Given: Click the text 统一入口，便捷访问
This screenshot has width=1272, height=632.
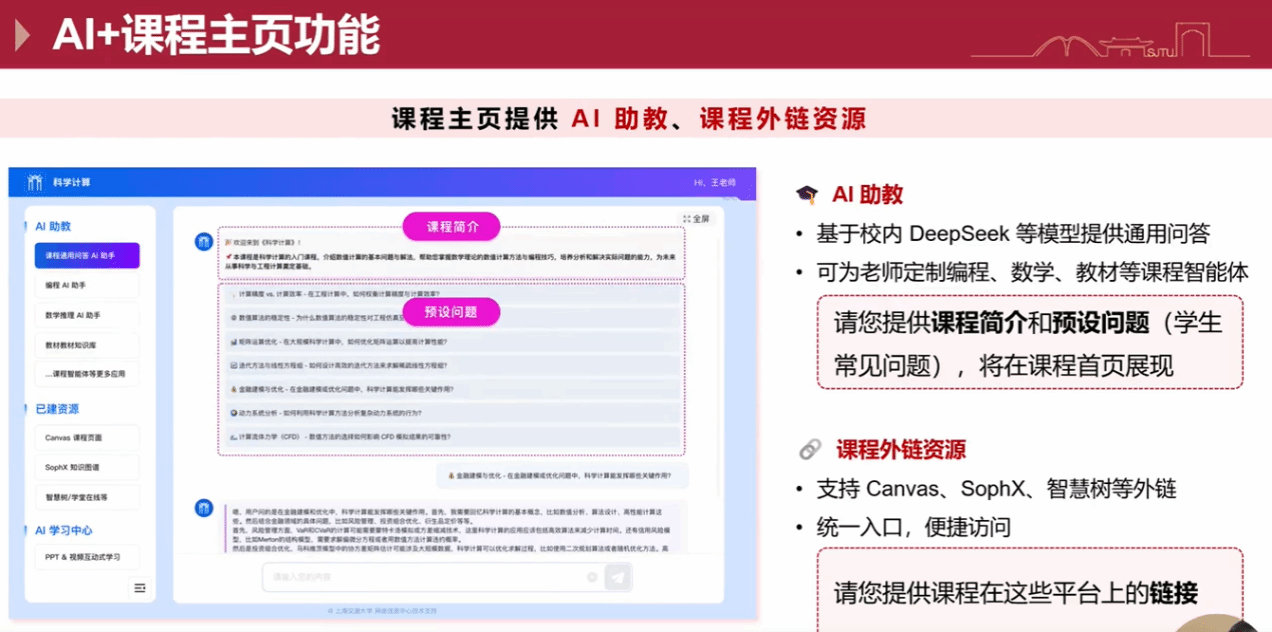Looking at the screenshot, I should click(x=913, y=526).
